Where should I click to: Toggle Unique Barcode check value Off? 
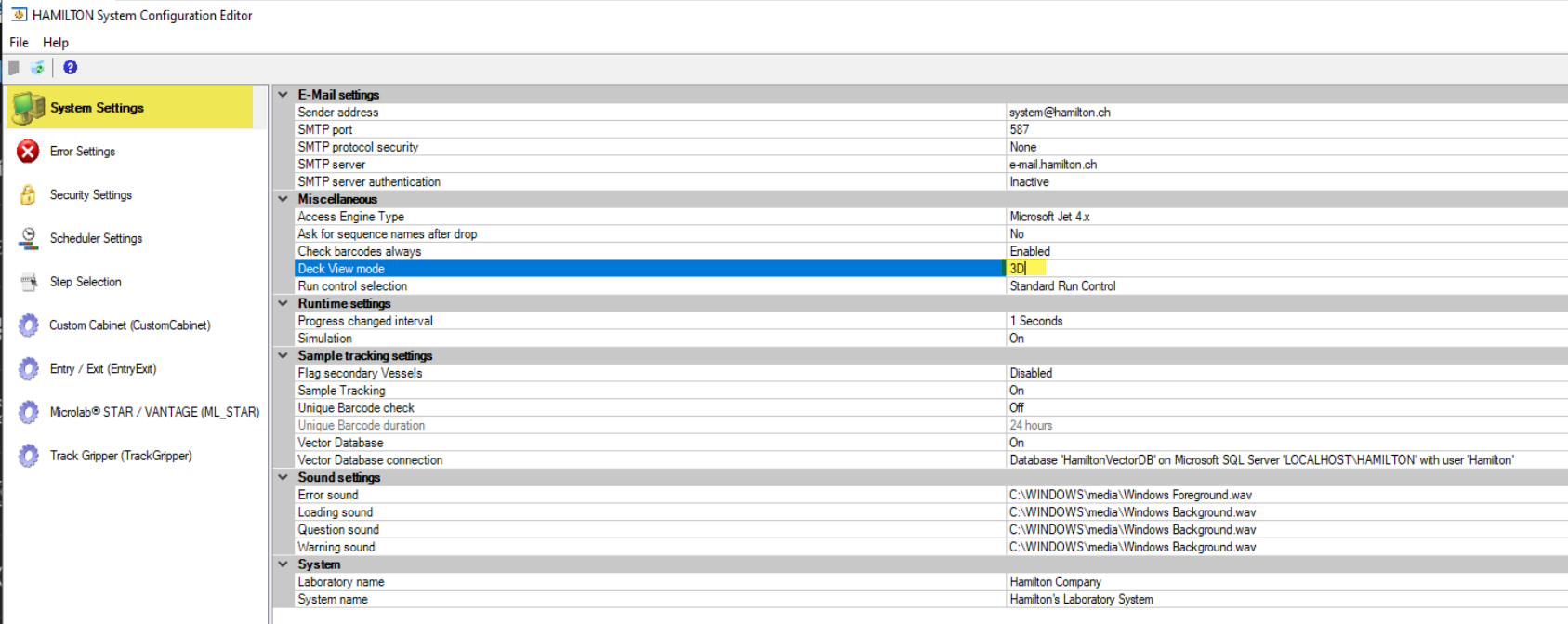(x=1286, y=408)
